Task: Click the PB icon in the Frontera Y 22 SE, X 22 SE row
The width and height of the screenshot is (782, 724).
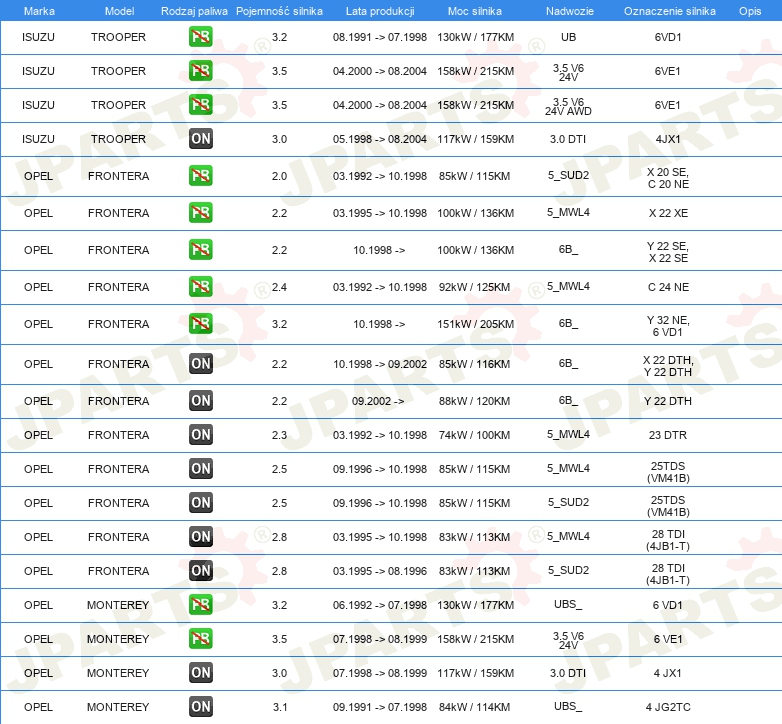Action: pos(201,249)
